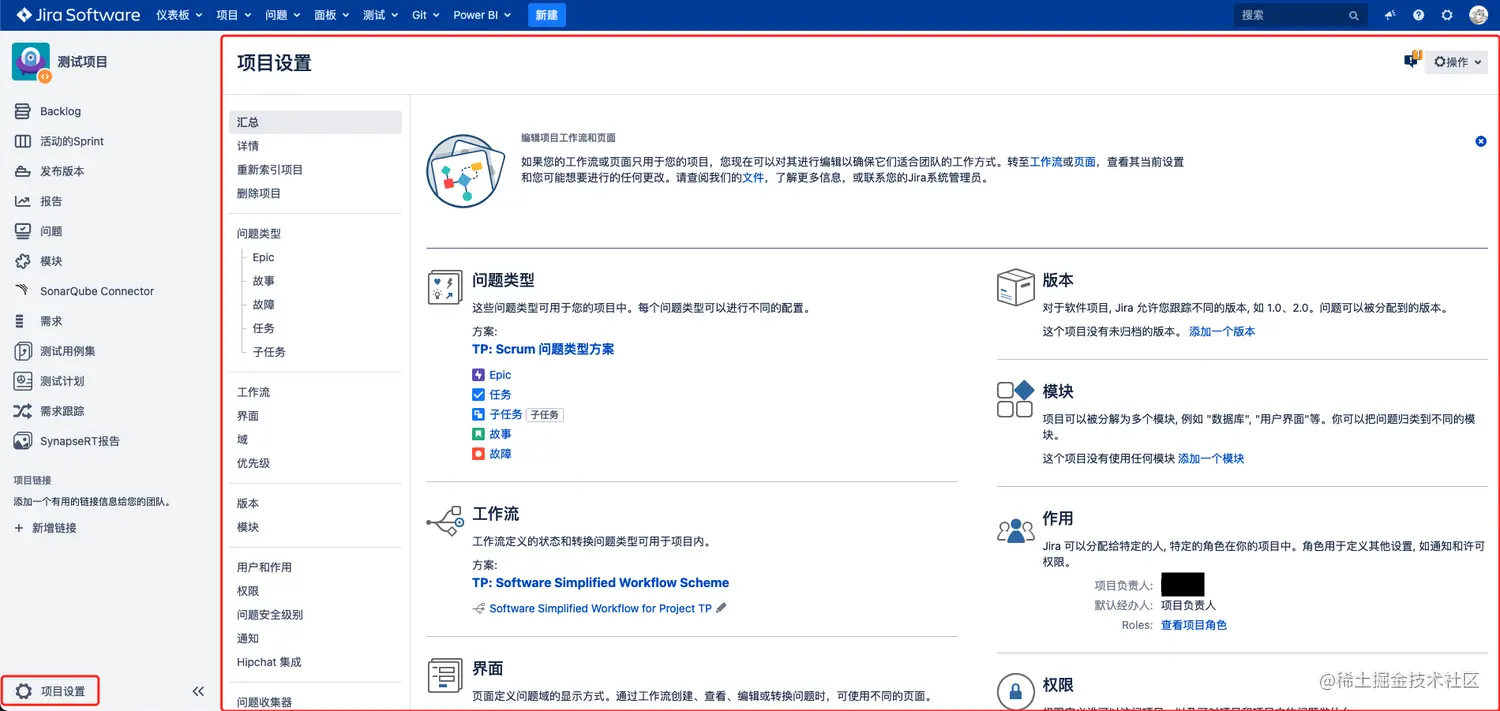Open the 项目 dropdown menu
The image size is (1500, 711).
(233, 15)
